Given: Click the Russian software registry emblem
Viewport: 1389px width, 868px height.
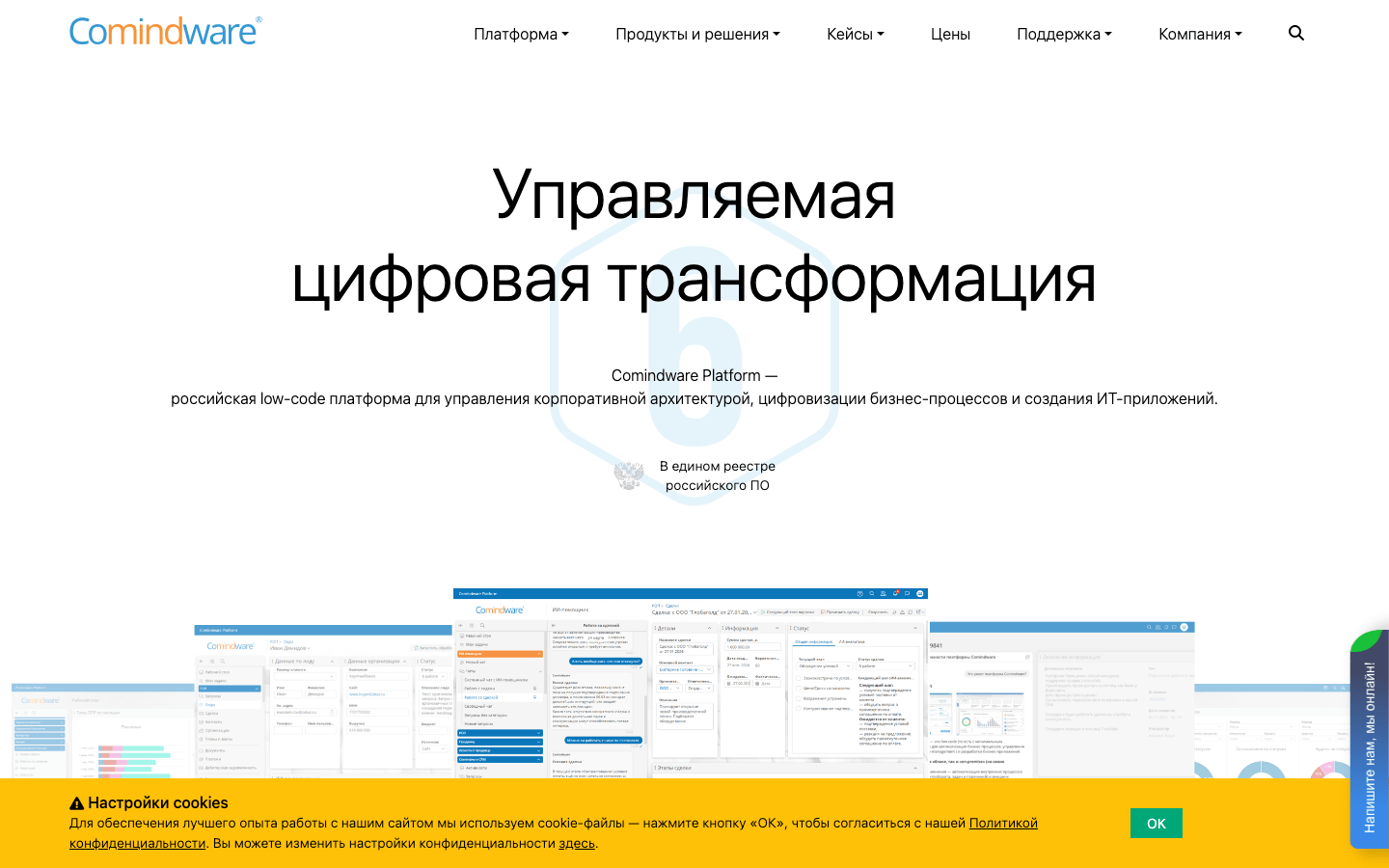Looking at the screenshot, I should [630, 475].
